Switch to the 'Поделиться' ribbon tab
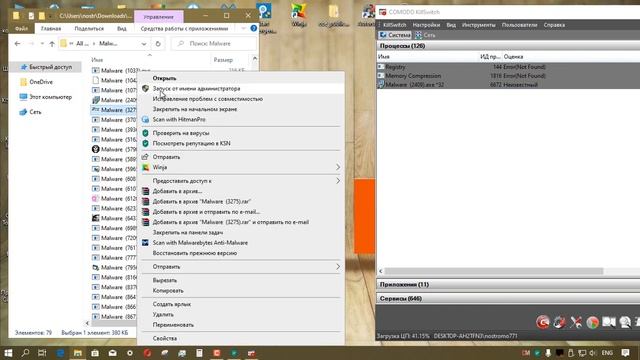 tap(89, 29)
